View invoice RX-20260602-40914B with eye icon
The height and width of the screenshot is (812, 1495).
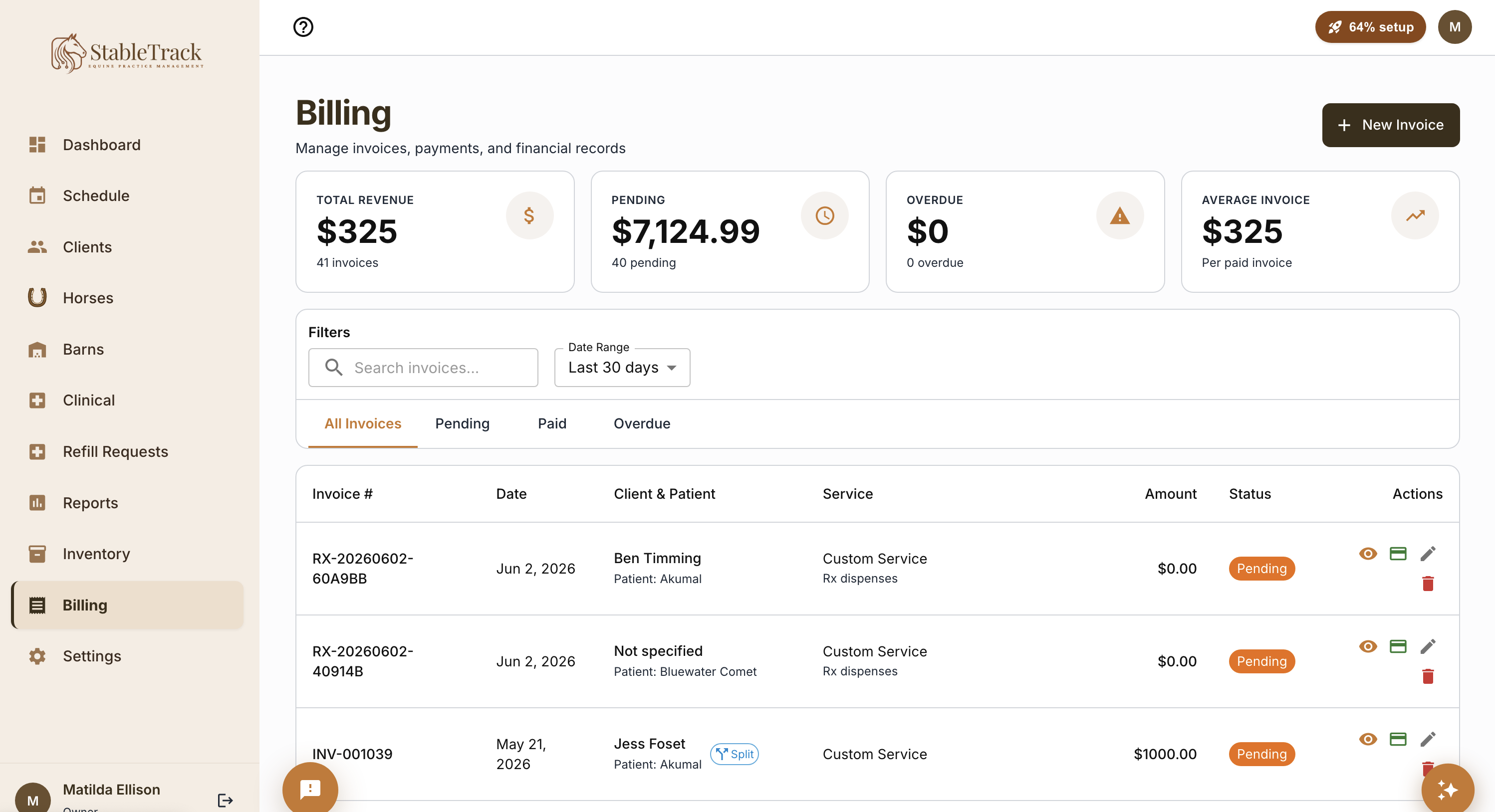click(x=1368, y=646)
